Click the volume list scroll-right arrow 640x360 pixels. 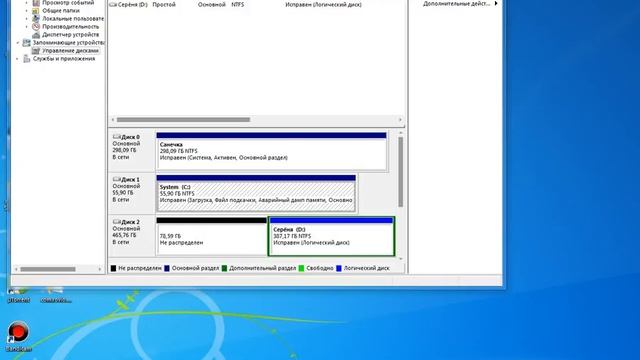pyautogui.click(x=400, y=120)
